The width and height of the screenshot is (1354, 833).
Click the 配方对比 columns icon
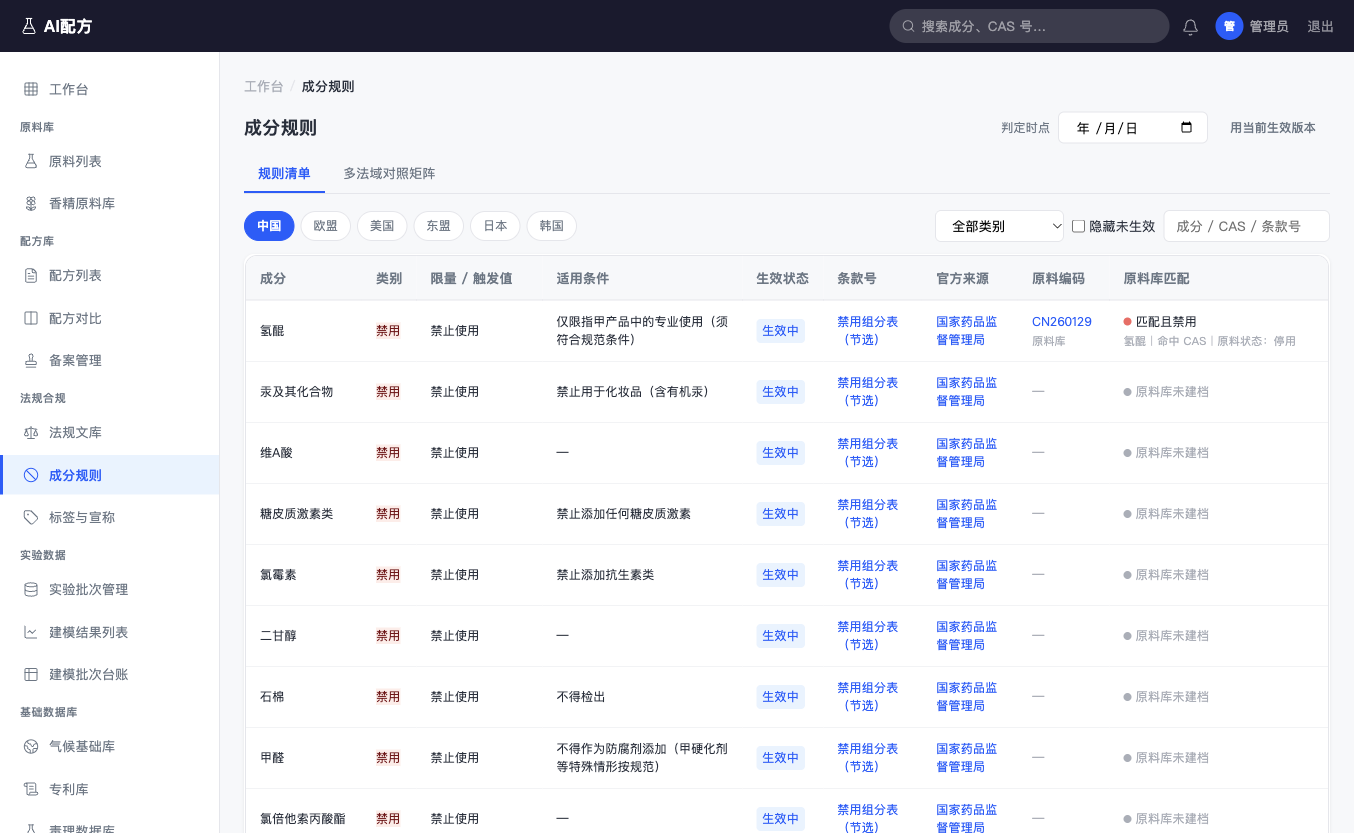pos(31,318)
